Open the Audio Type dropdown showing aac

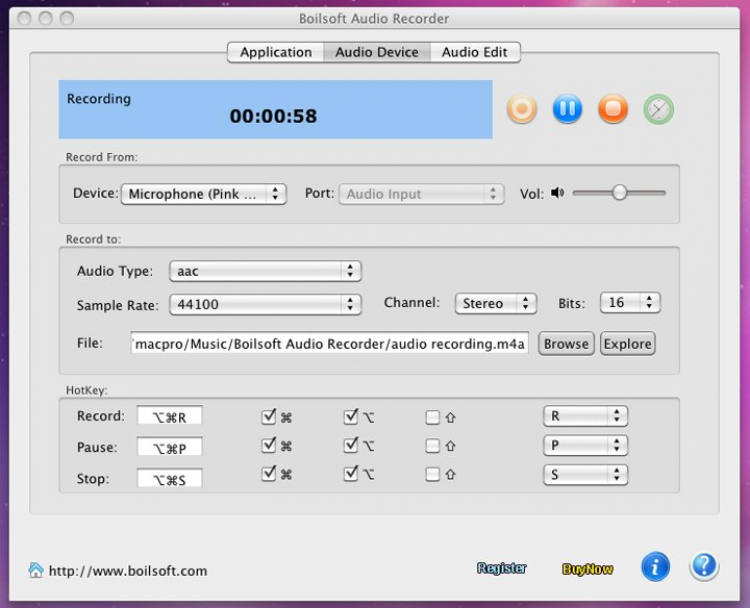pos(265,271)
